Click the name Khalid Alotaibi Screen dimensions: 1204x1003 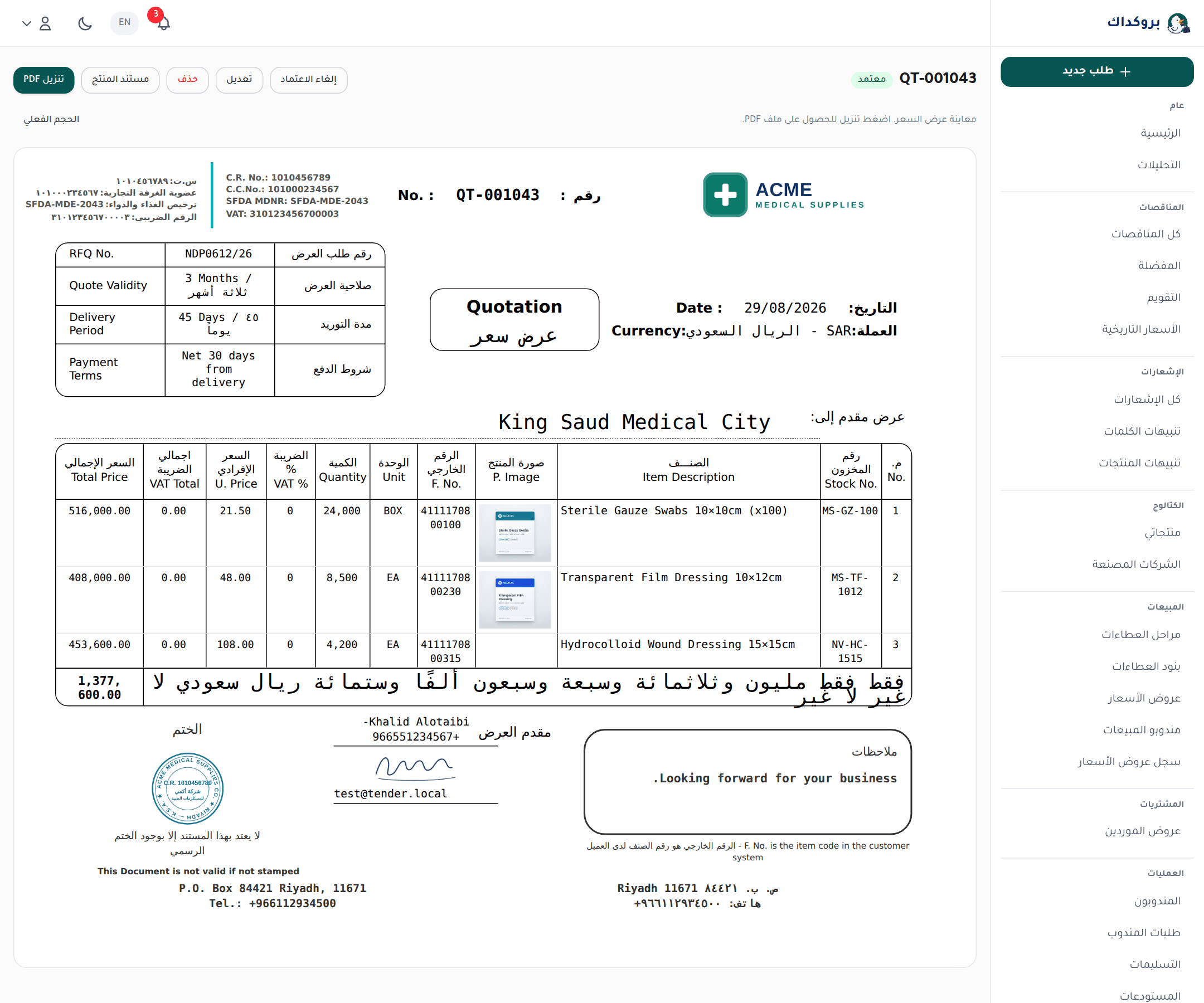pyautogui.click(x=419, y=722)
